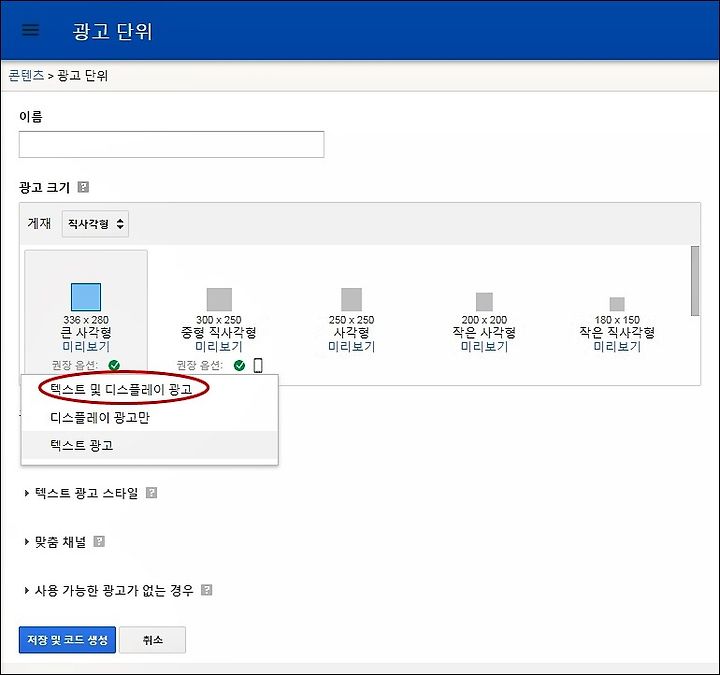
Task: Click 미리보기 link under 작은 사각형
Action: (x=484, y=346)
